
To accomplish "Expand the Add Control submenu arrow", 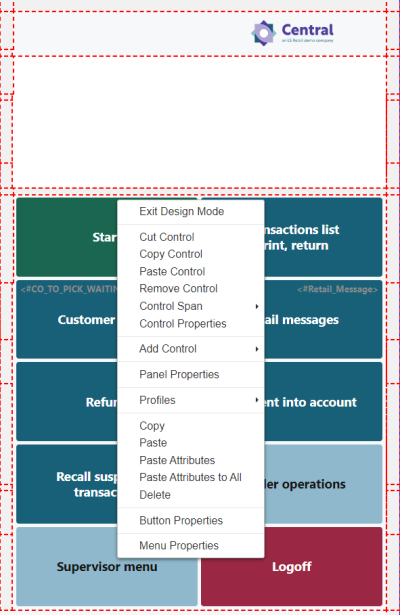I will 257,349.
